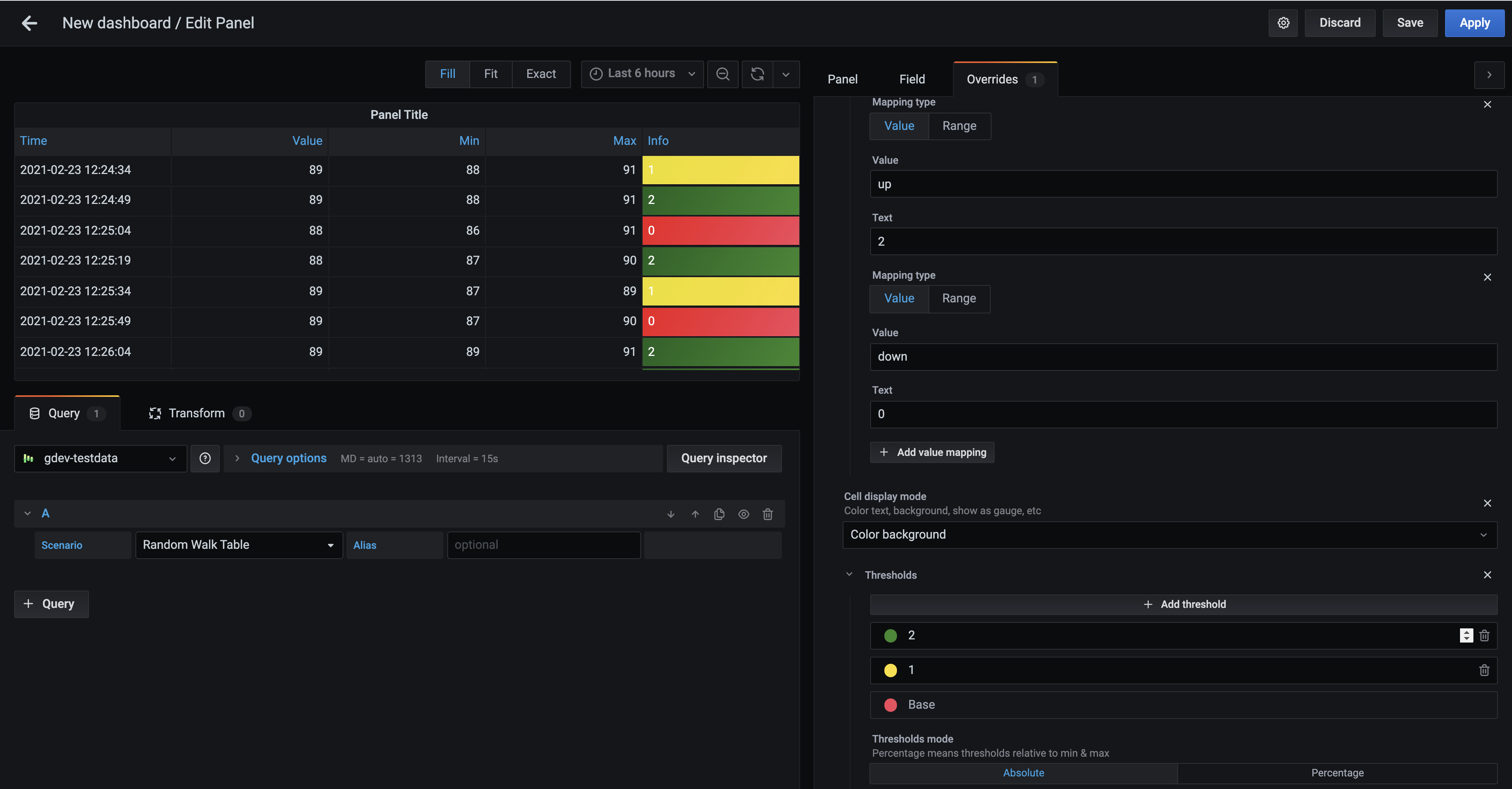Switch to the Field tab

coord(912,79)
